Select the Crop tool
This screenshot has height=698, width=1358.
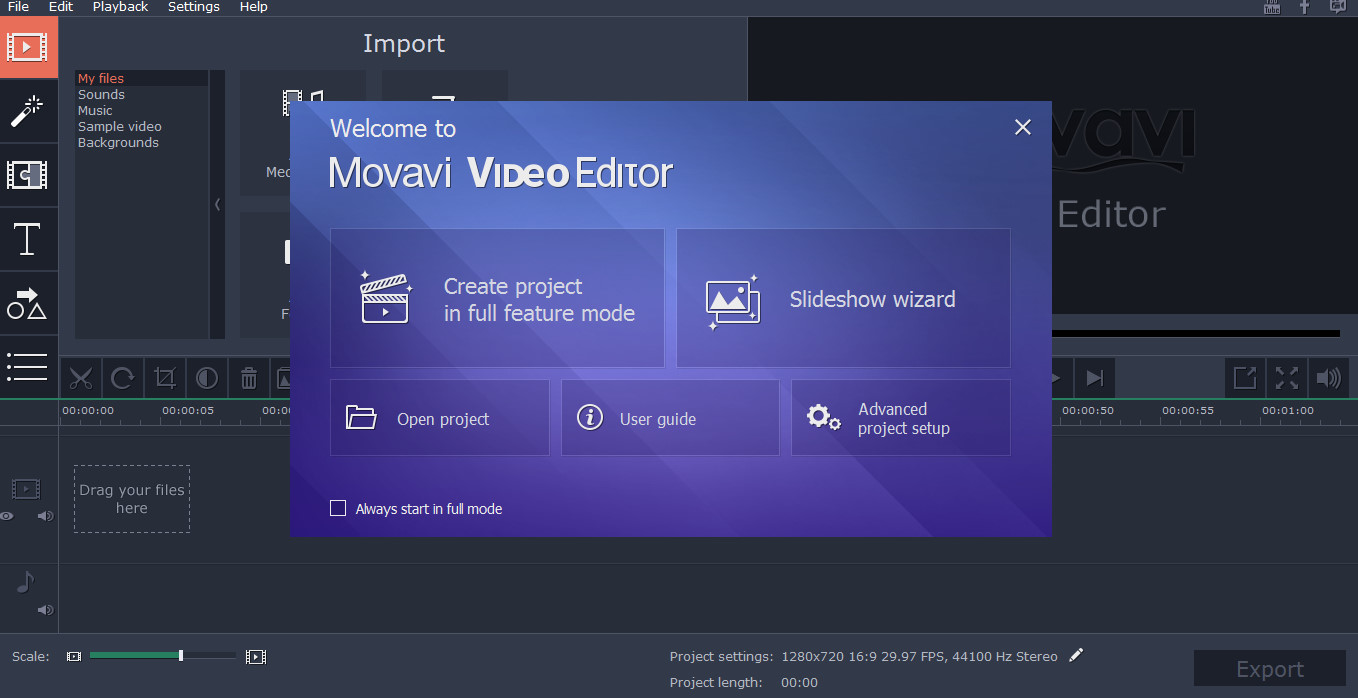point(165,378)
